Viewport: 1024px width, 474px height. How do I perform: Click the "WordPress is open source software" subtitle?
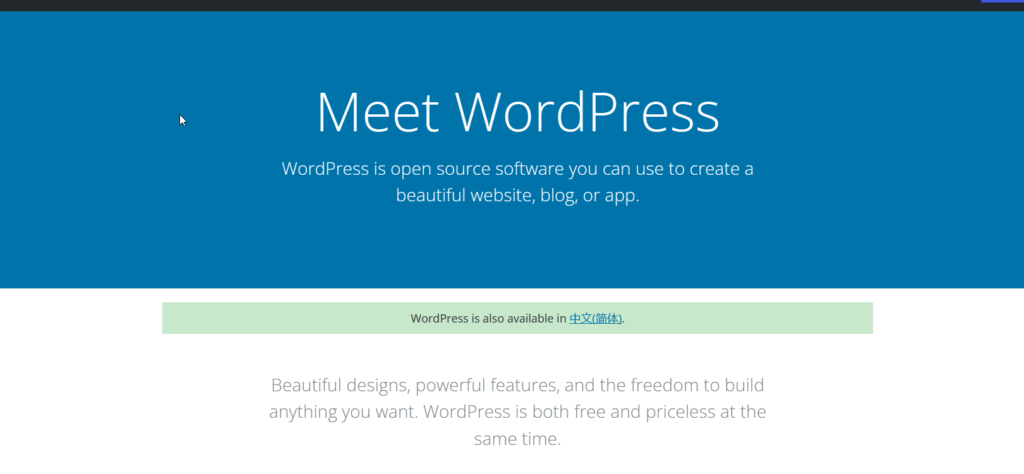point(517,182)
